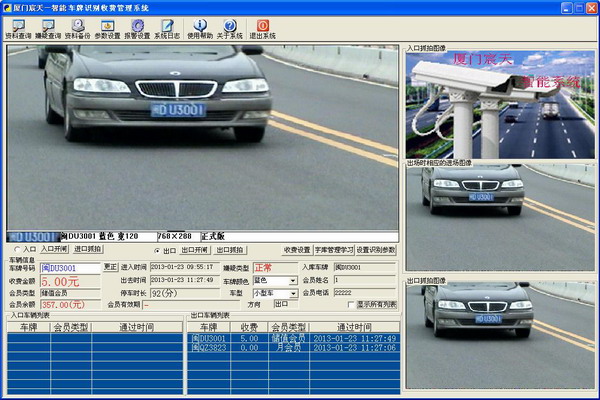600x400 pixels.
Task: Select the 出口 radio button
Action: (157, 250)
